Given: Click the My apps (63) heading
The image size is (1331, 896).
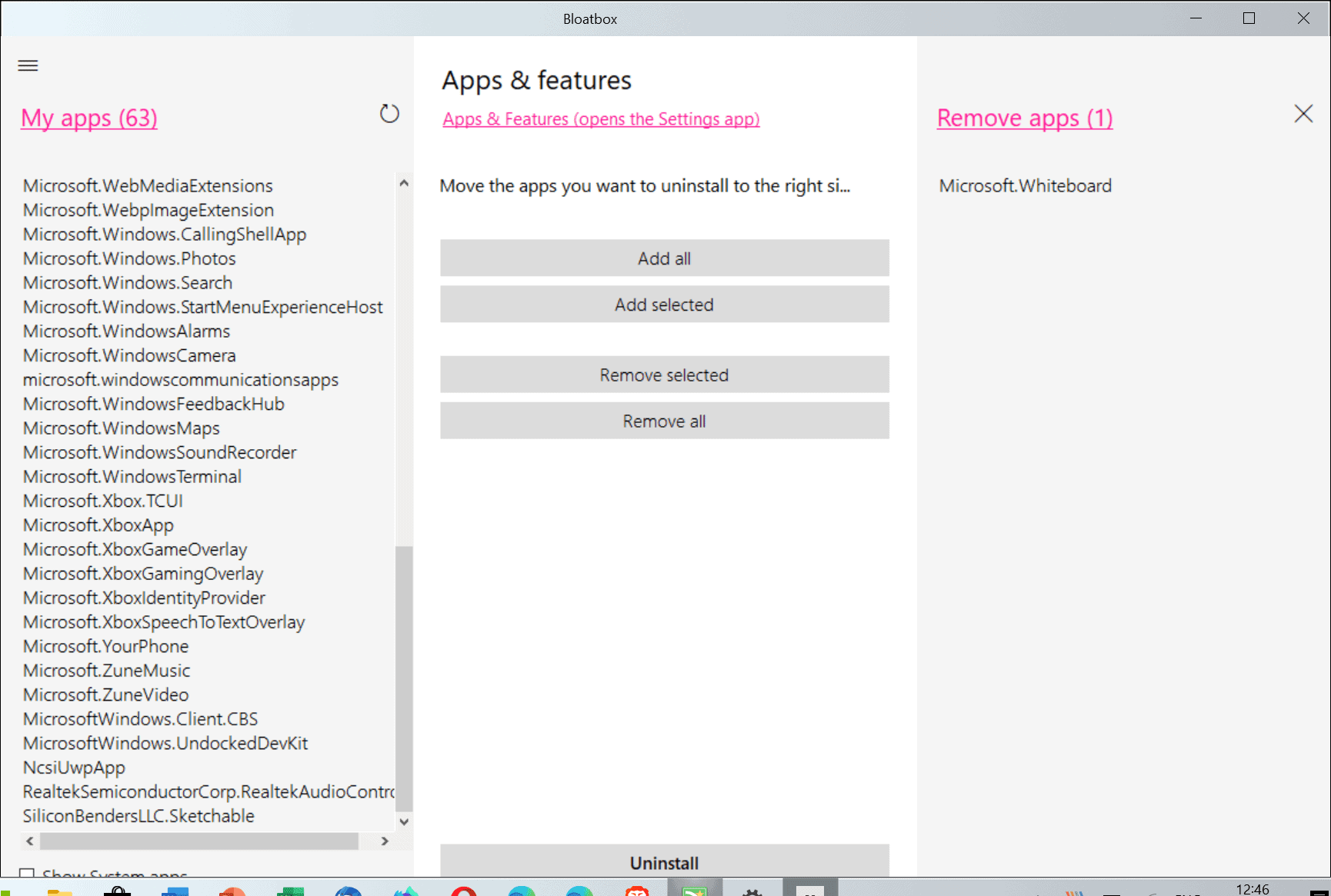Looking at the screenshot, I should click(x=89, y=118).
